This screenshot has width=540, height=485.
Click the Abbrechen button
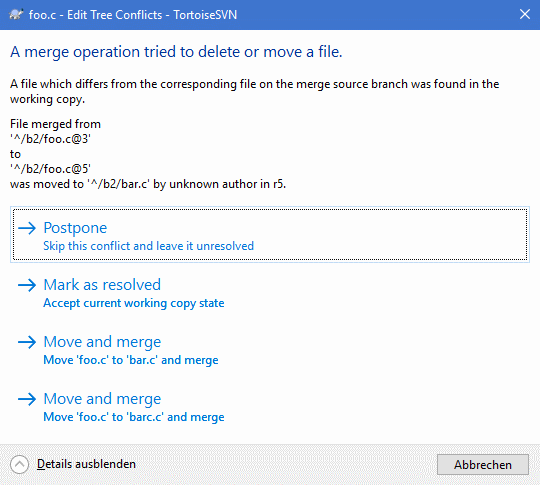click(483, 465)
